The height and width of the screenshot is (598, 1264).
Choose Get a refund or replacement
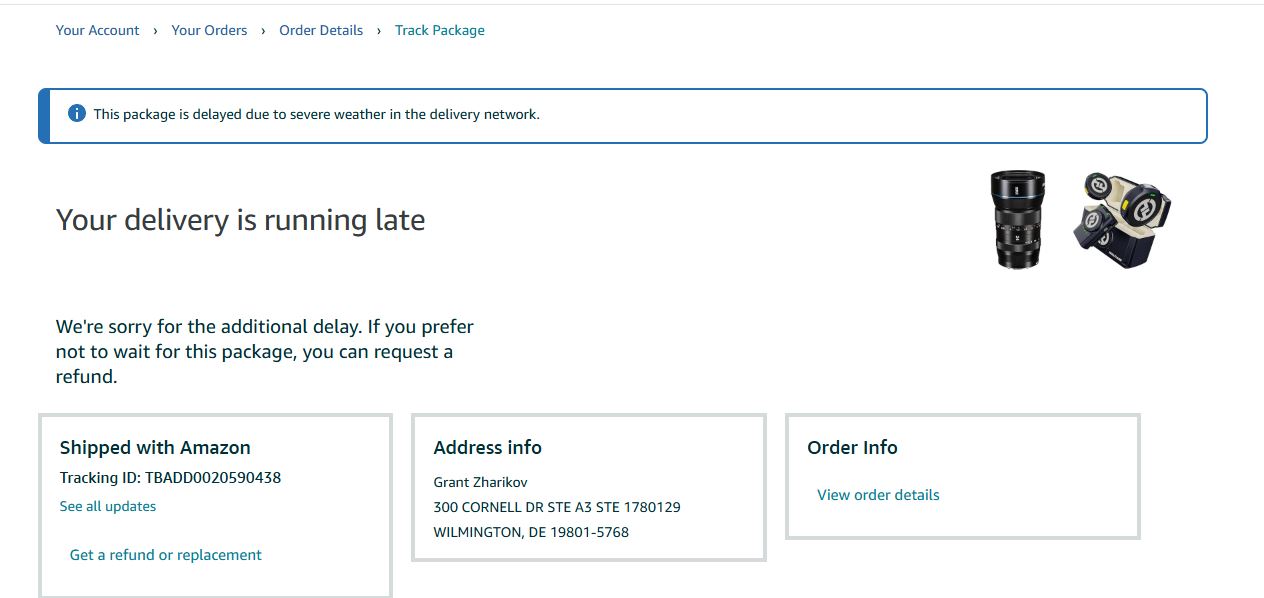coord(166,555)
